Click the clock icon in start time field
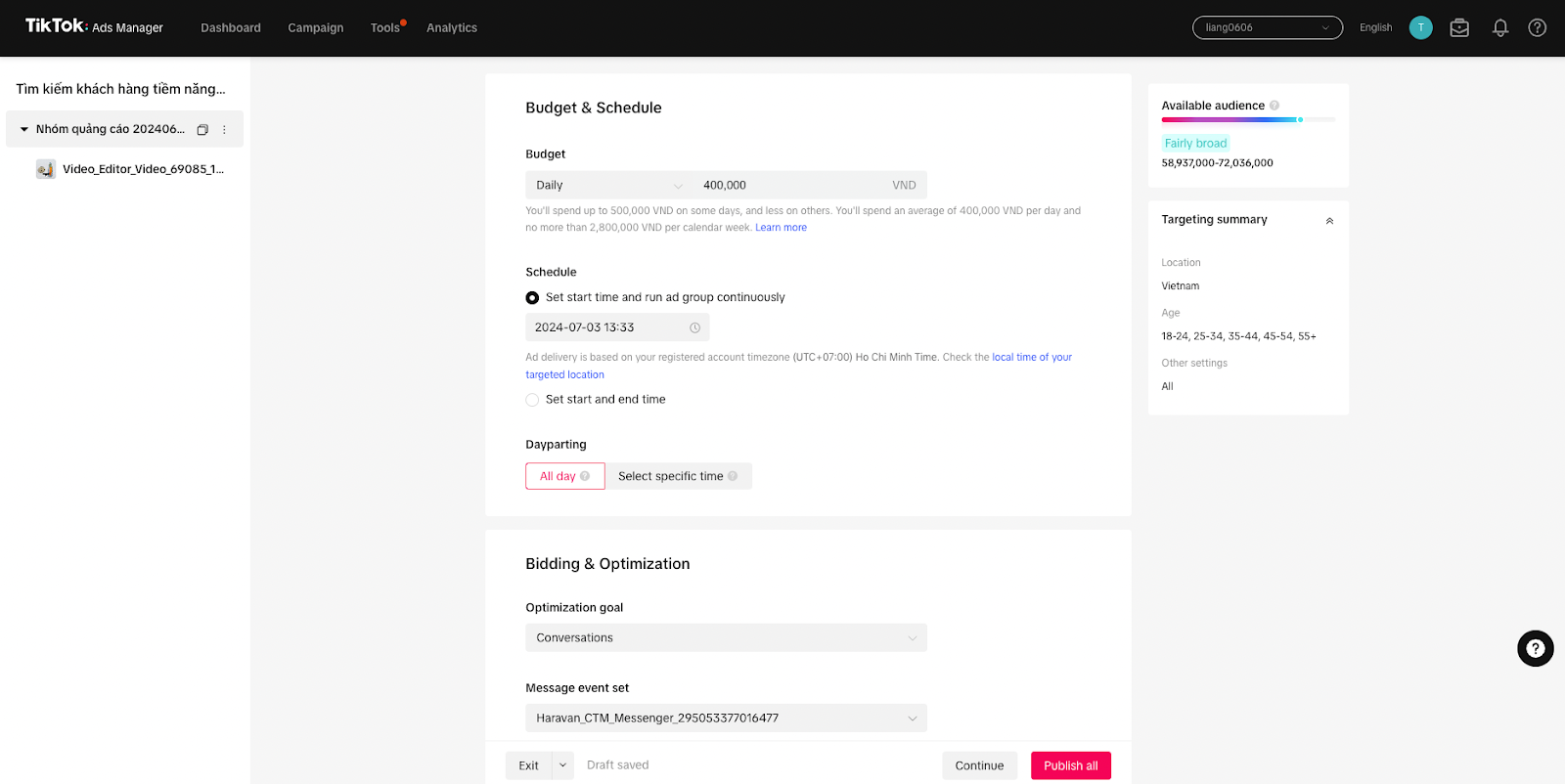 coord(695,327)
